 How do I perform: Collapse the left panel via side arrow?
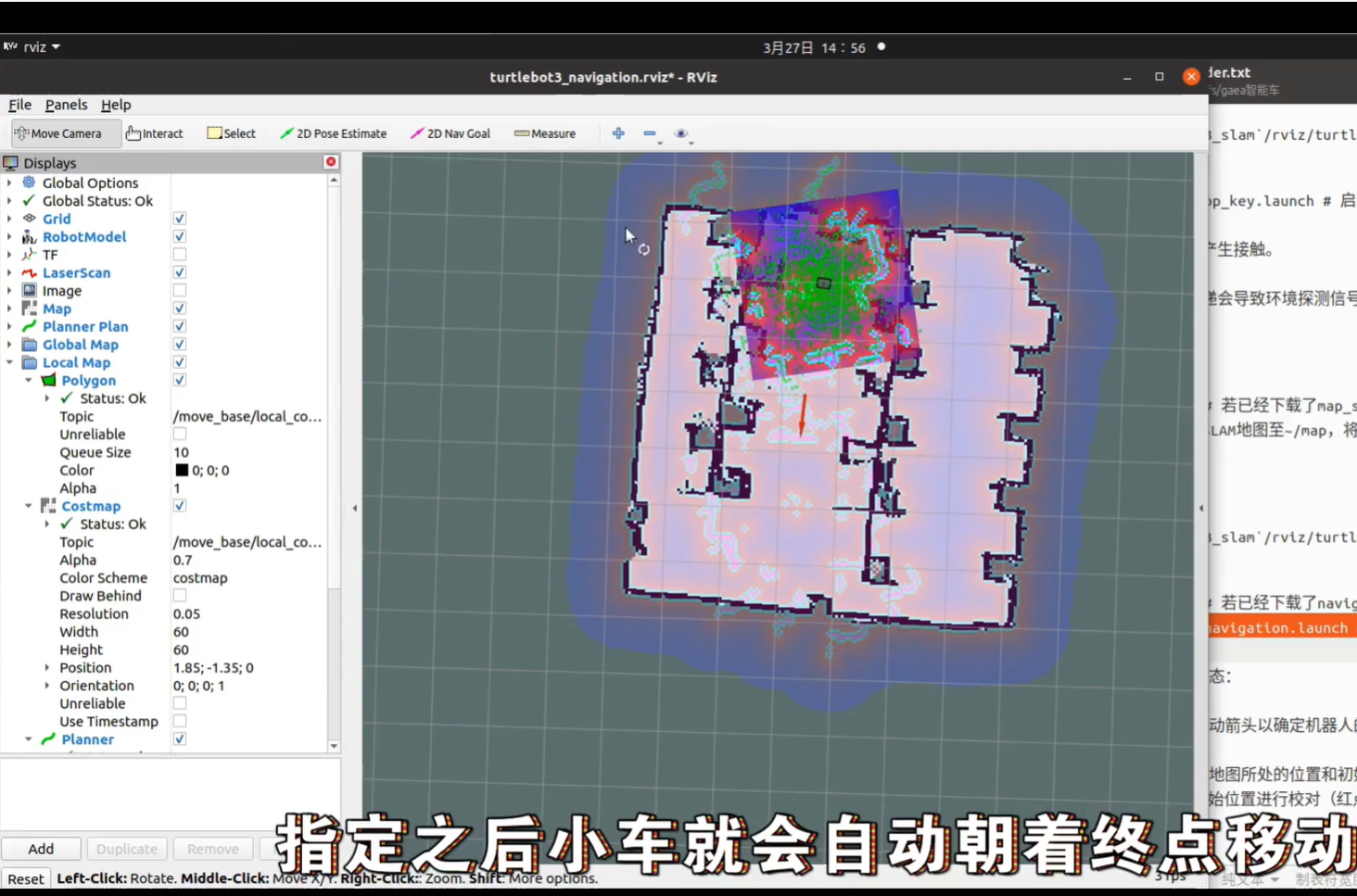click(355, 508)
